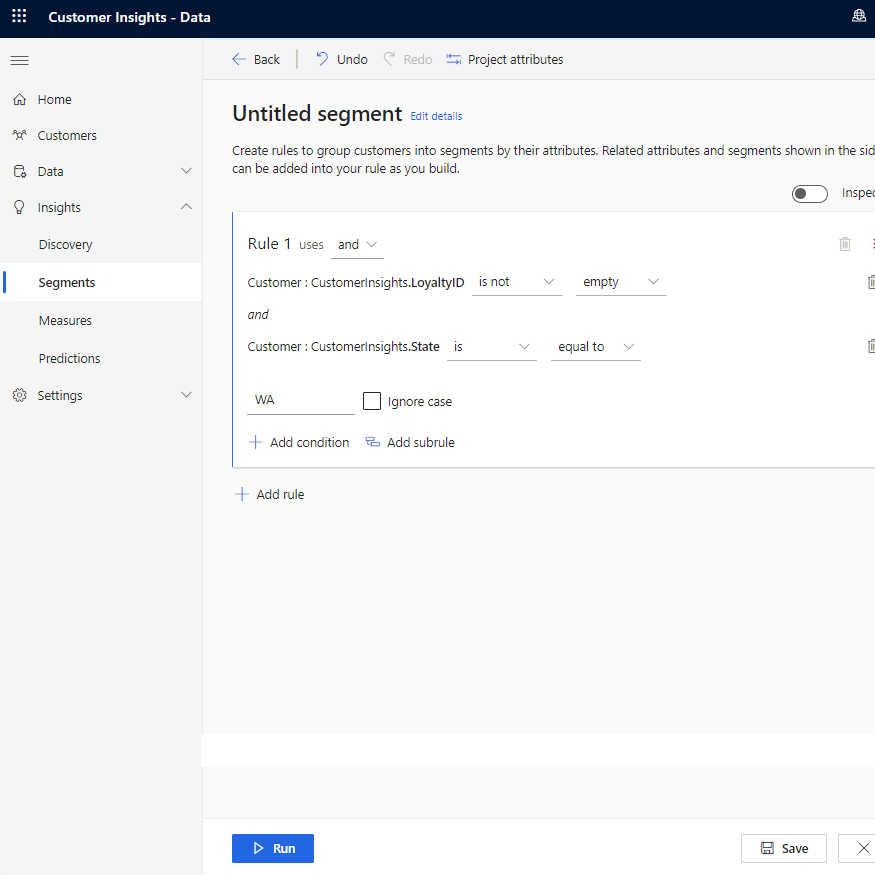Enable the Ignore case checkbox
Screen dimensions: 875x875
(x=372, y=401)
